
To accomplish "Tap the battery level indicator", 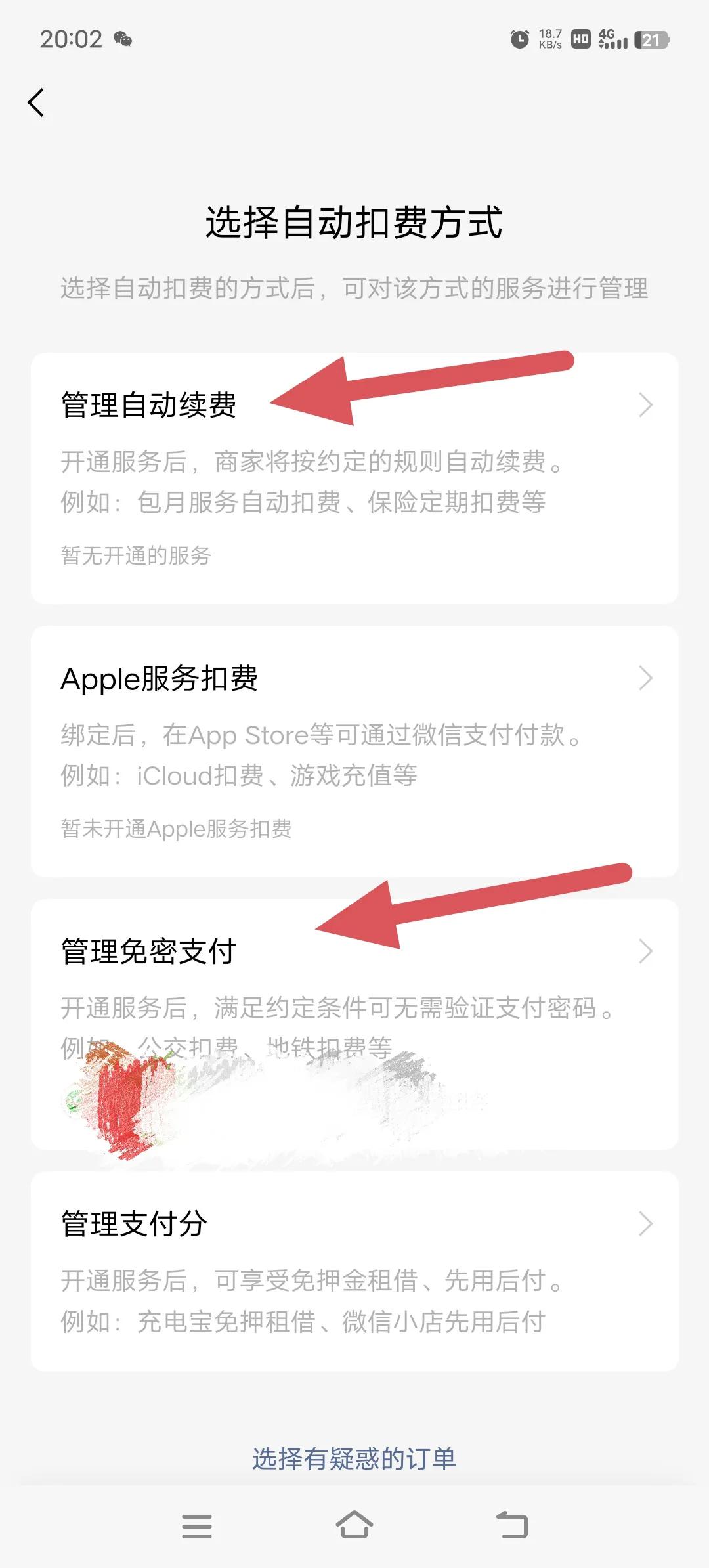I will tap(652, 40).
